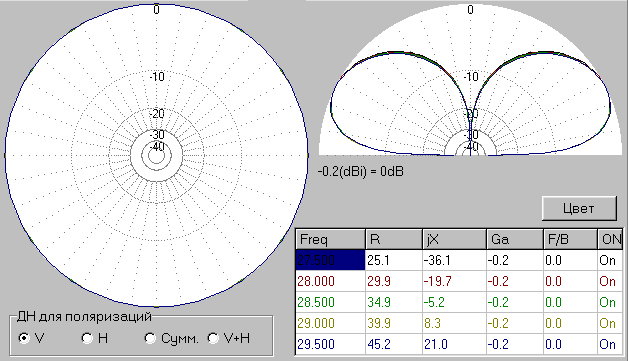The image size is (628, 361).
Task: Select the 28.500 frequency cell
Action: [x=330, y=302]
